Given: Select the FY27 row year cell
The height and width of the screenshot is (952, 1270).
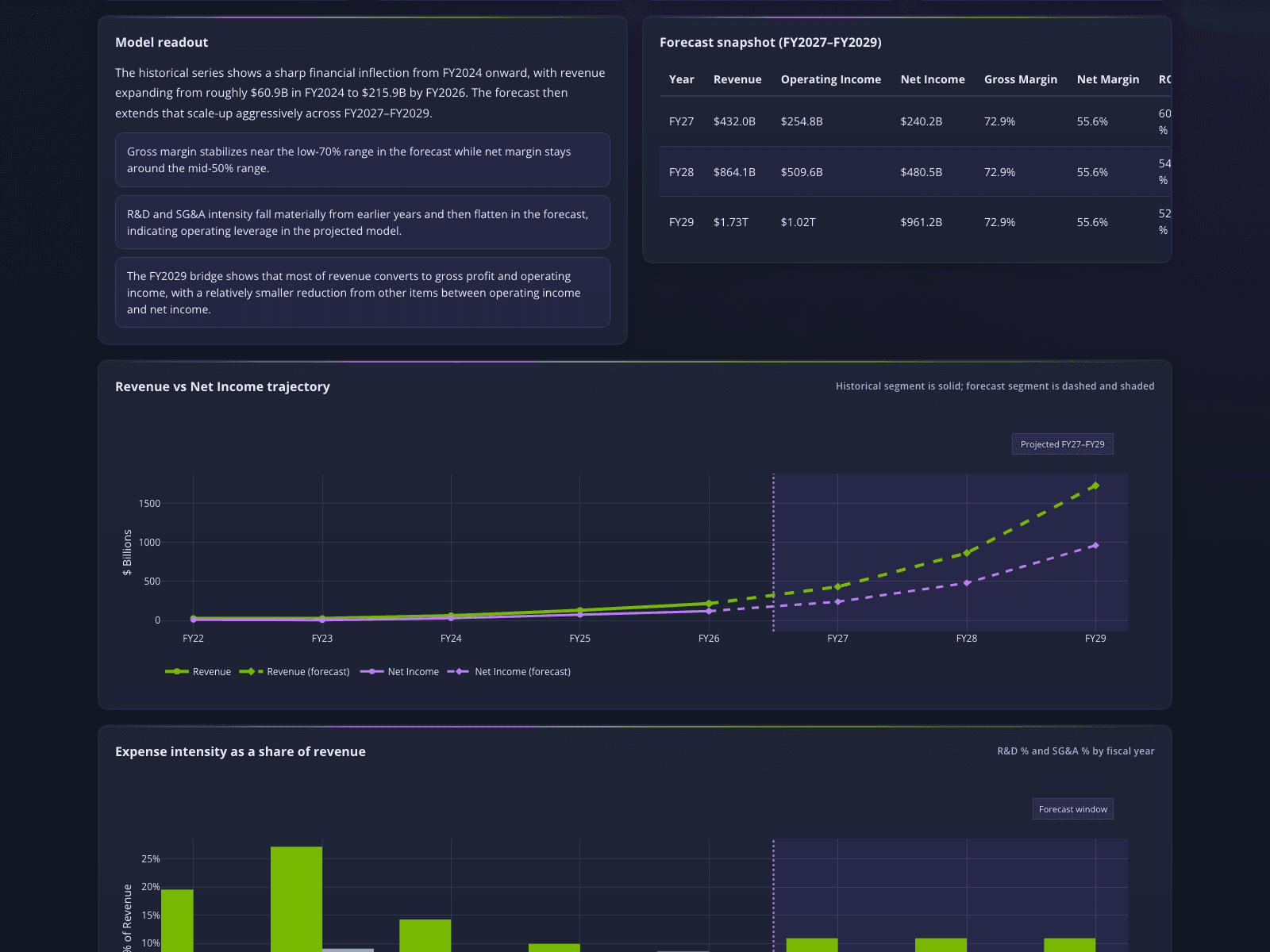Looking at the screenshot, I should tap(681, 121).
